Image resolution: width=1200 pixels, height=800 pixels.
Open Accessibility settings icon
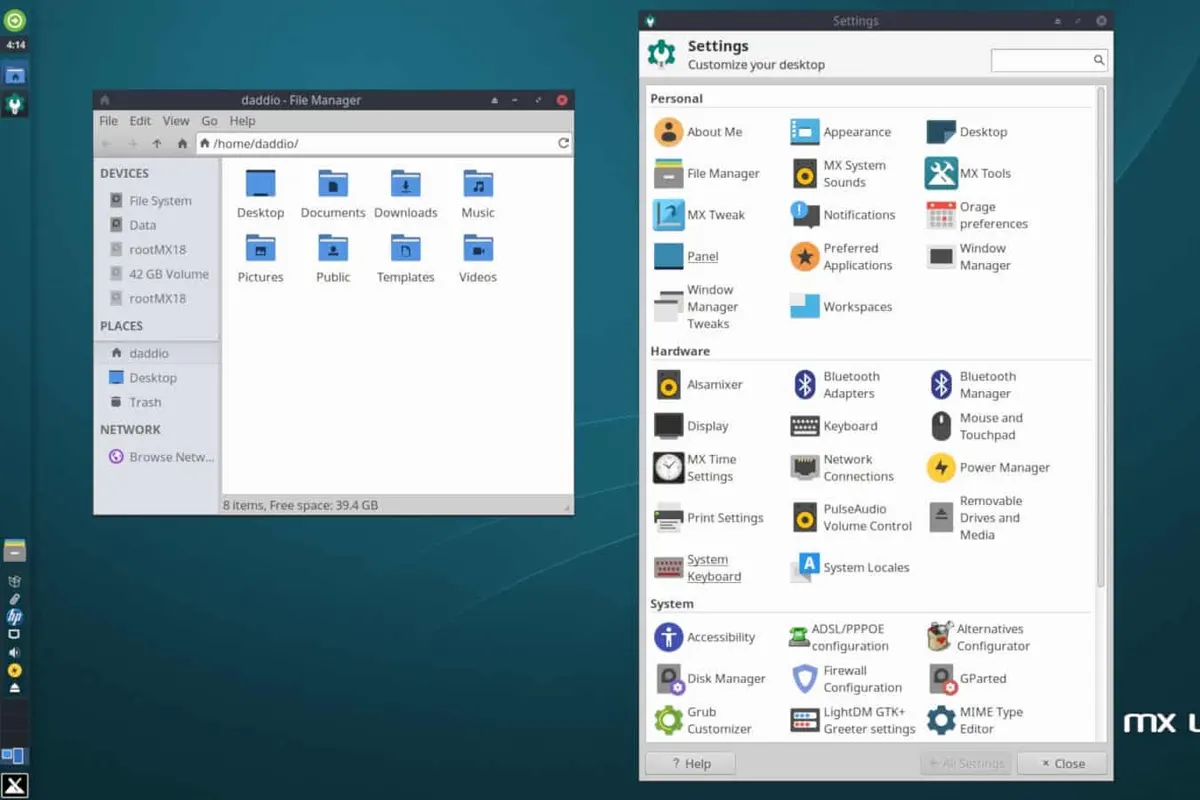(668, 637)
